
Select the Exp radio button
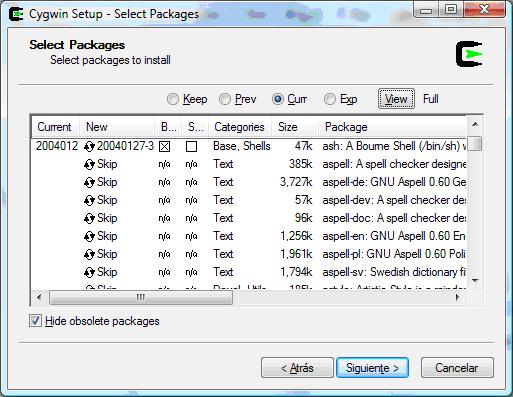(x=330, y=99)
